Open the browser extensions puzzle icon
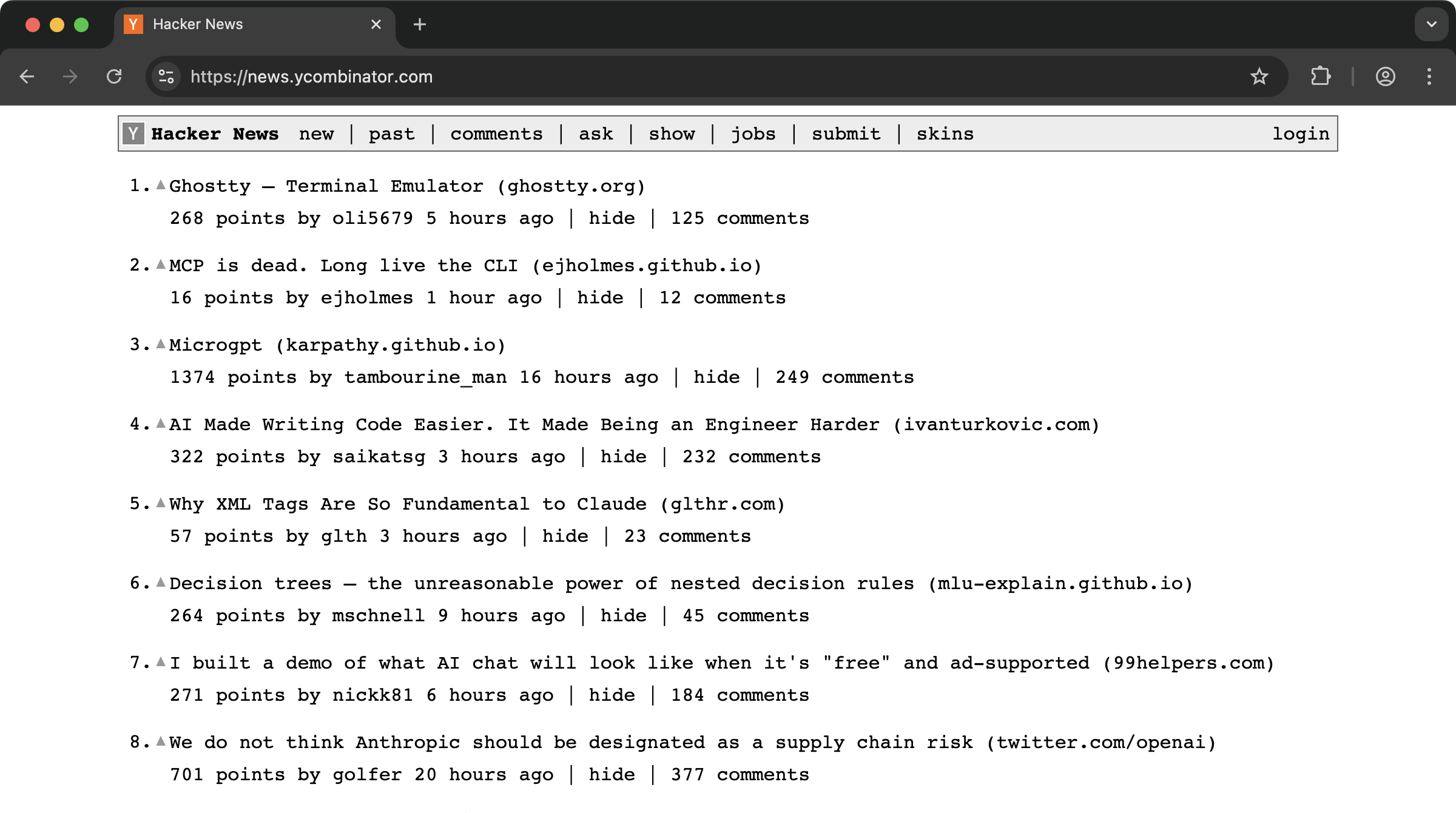This screenshot has height=813, width=1456. pos(1320,76)
